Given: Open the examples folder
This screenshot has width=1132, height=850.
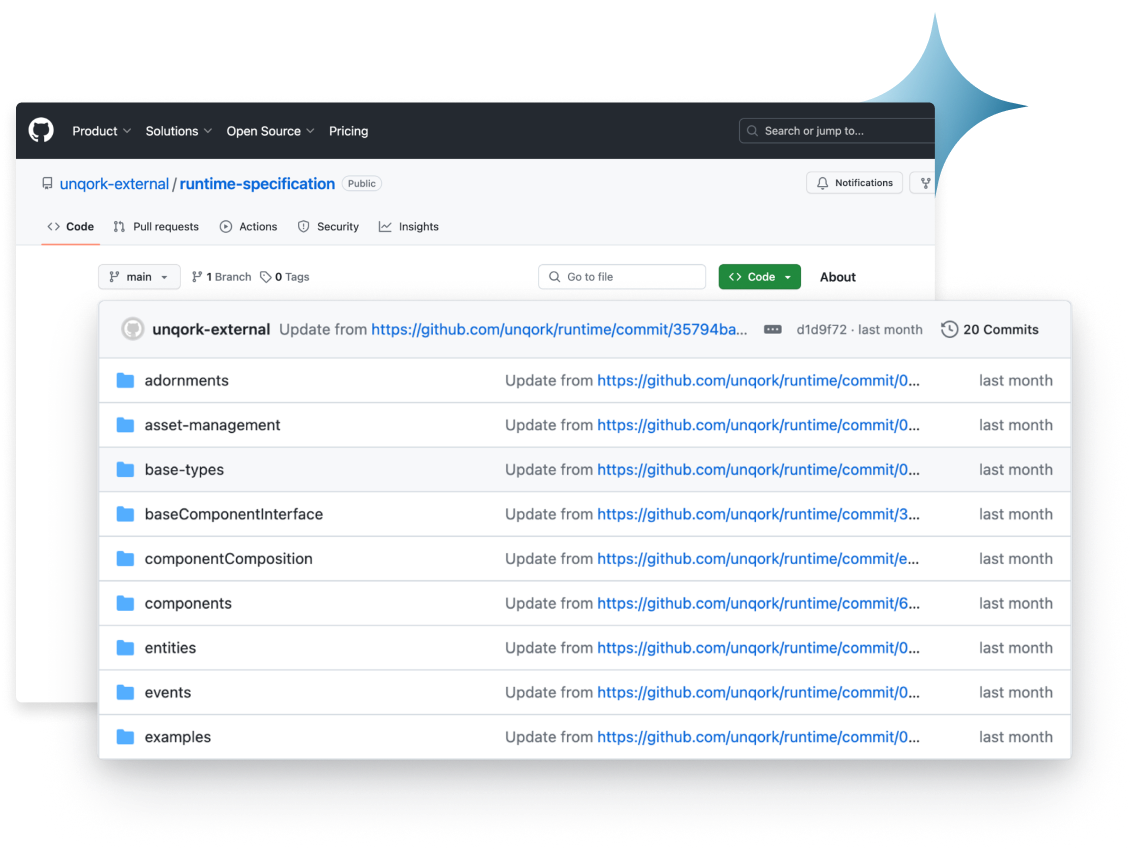Looking at the screenshot, I should point(178,737).
